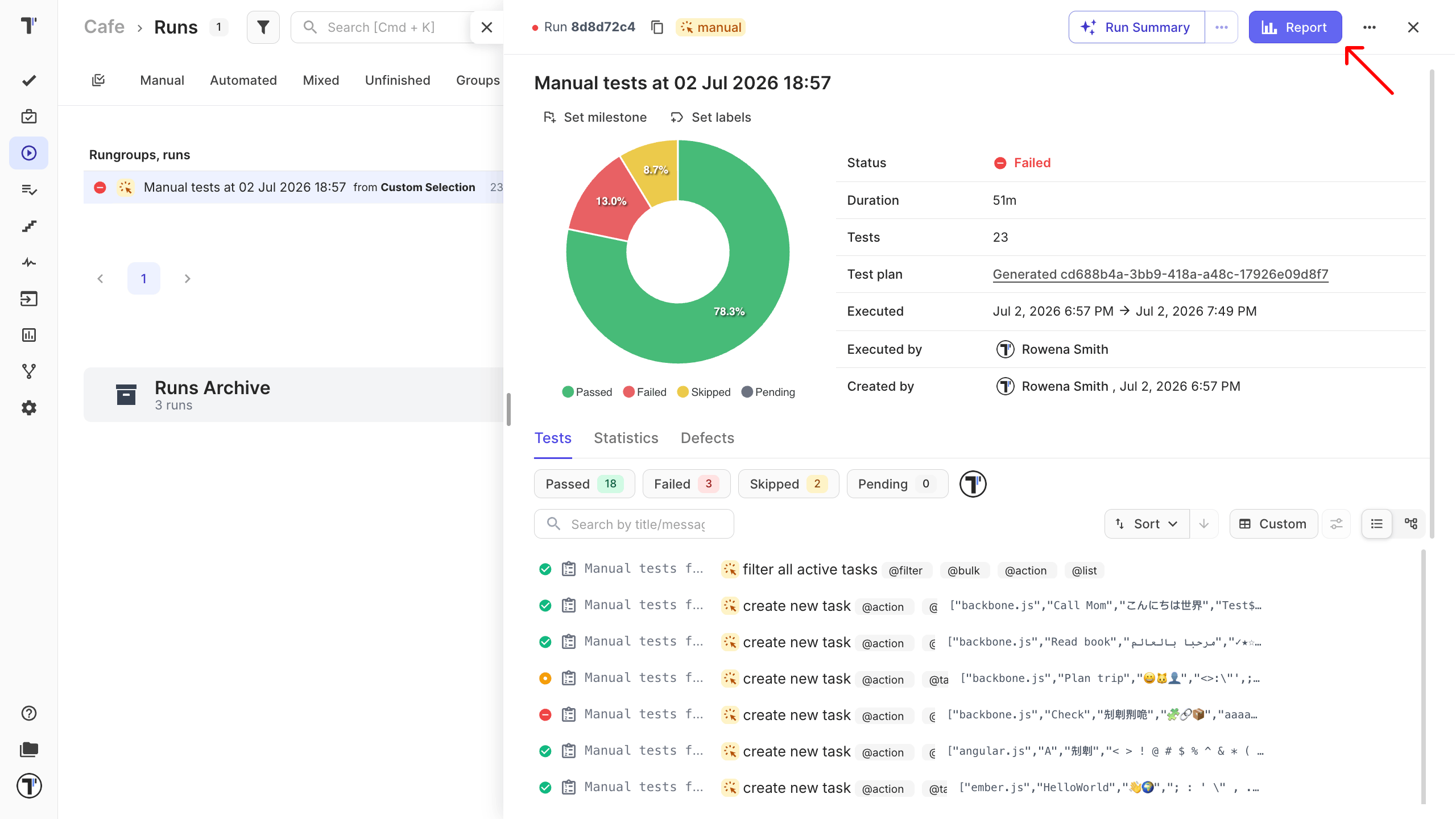
Task: Click the Cafe breadcrumb link
Action: pos(104,27)
